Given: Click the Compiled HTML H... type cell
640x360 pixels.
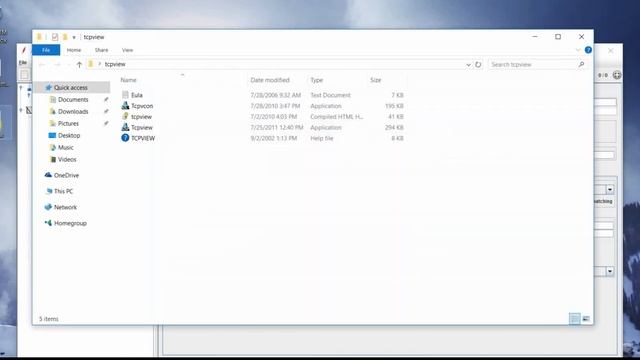Looking at the screenshot, I should tap(337, 116).
